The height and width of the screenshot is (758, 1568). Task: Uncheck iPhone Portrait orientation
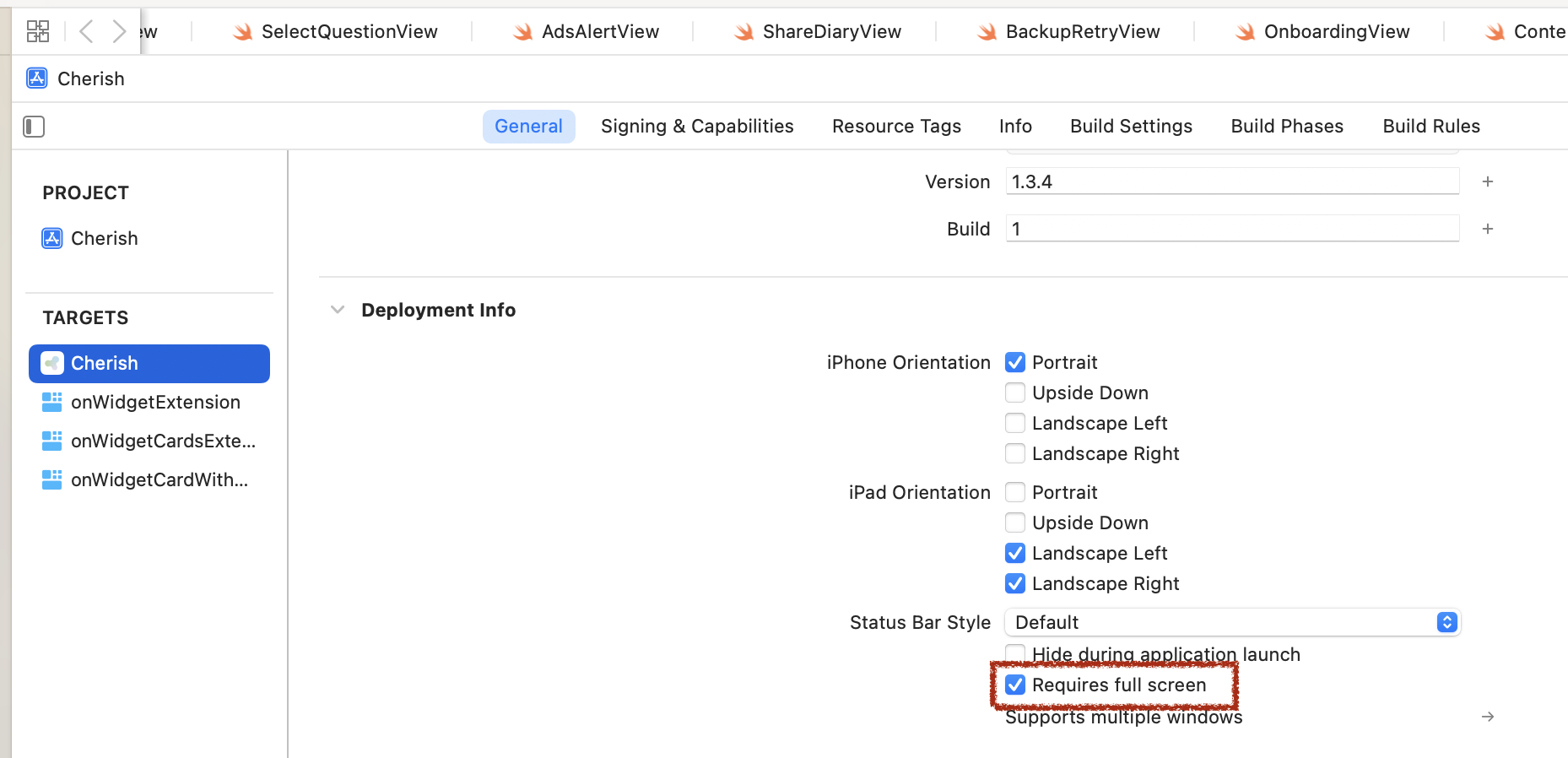coord(1015,362)
